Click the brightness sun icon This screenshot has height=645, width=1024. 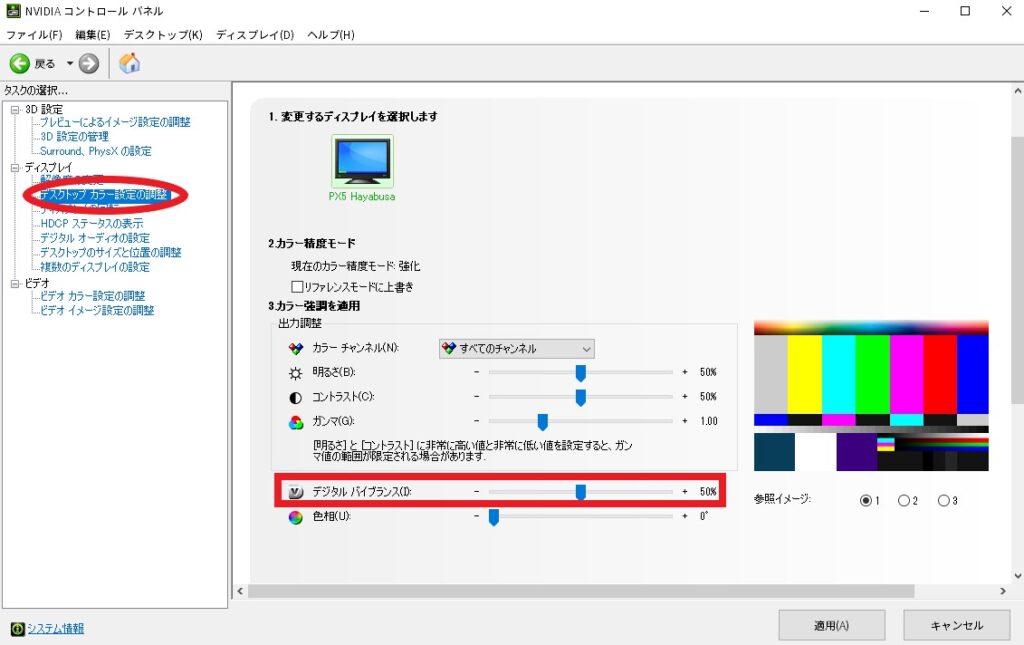[296, 373]
